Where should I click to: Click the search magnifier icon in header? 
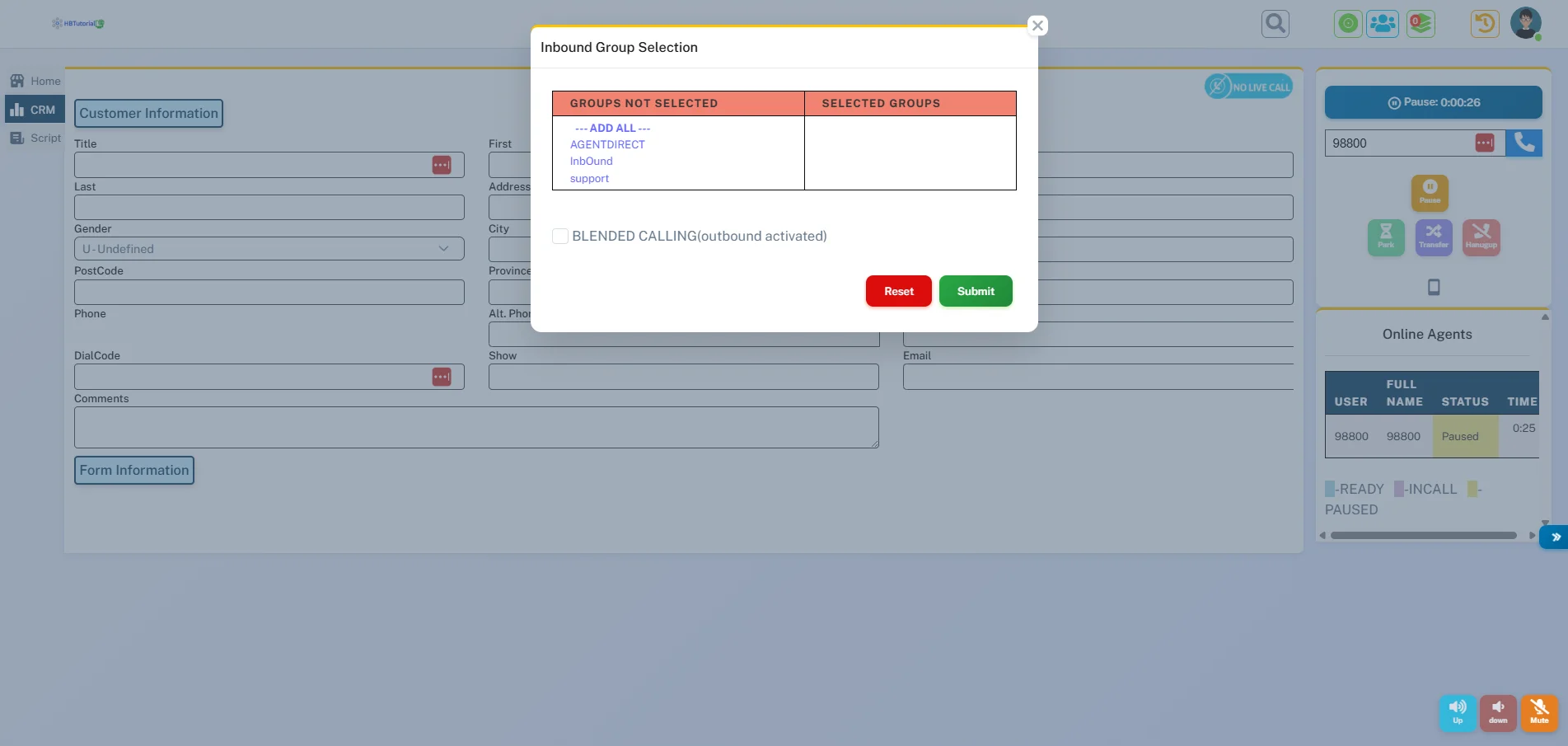pyautogui.click(x=1275, y=23)
